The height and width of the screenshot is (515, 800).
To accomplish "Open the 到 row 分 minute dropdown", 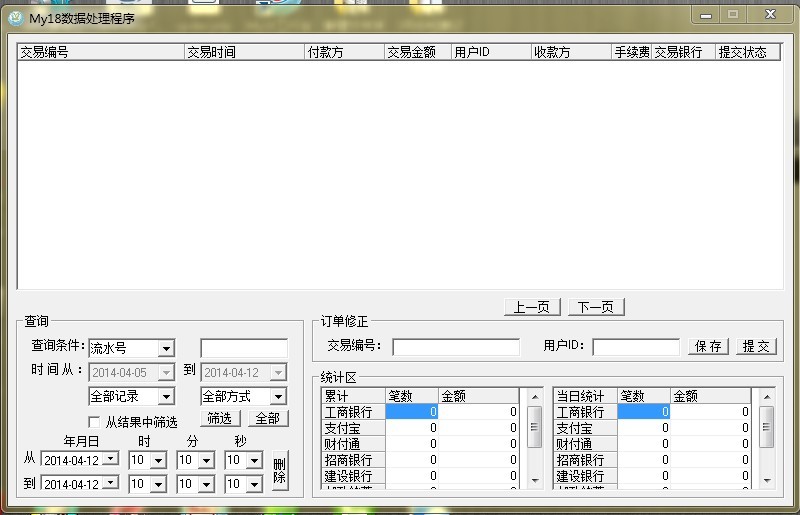I will 206,484.
